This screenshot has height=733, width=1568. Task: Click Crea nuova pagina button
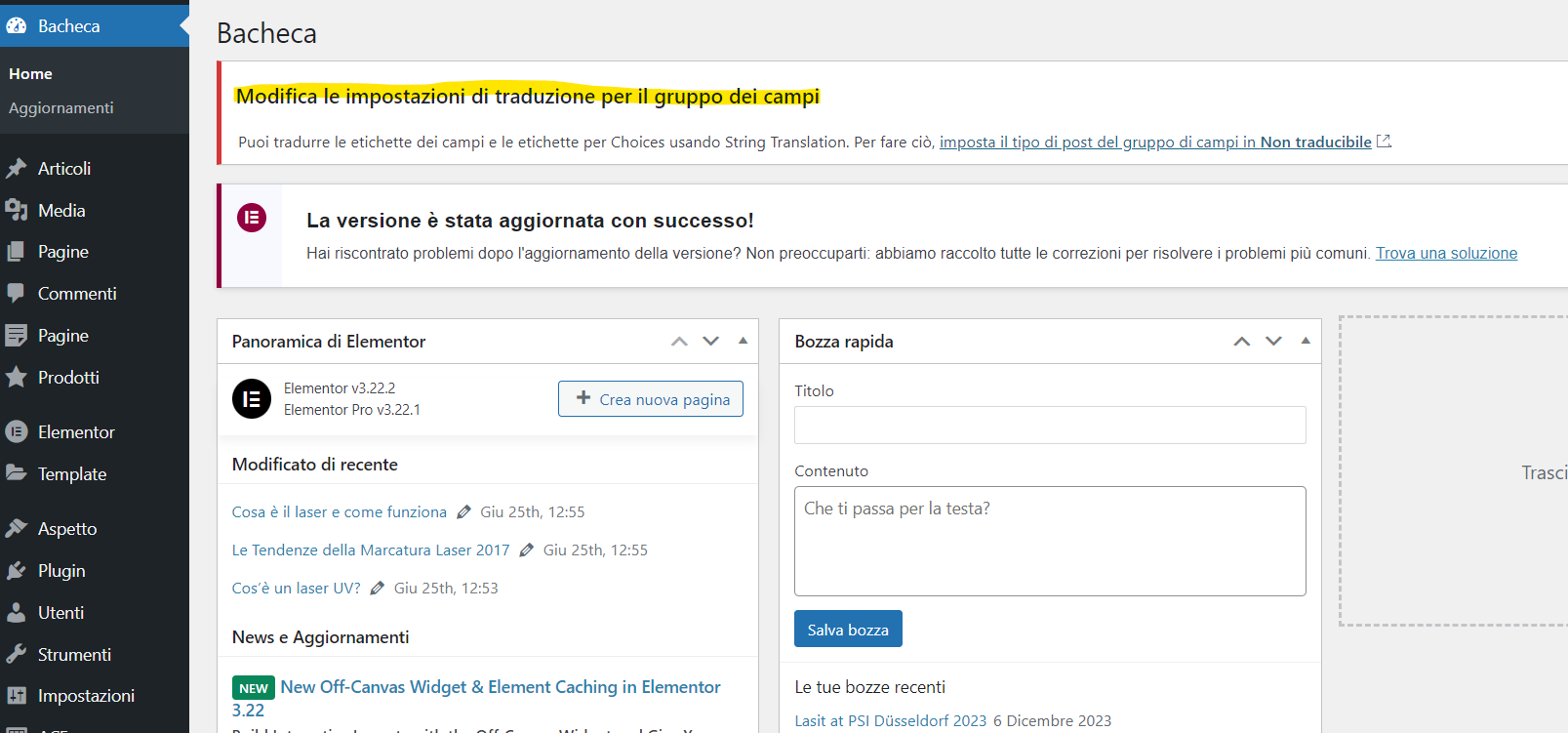tap(651, 398)
